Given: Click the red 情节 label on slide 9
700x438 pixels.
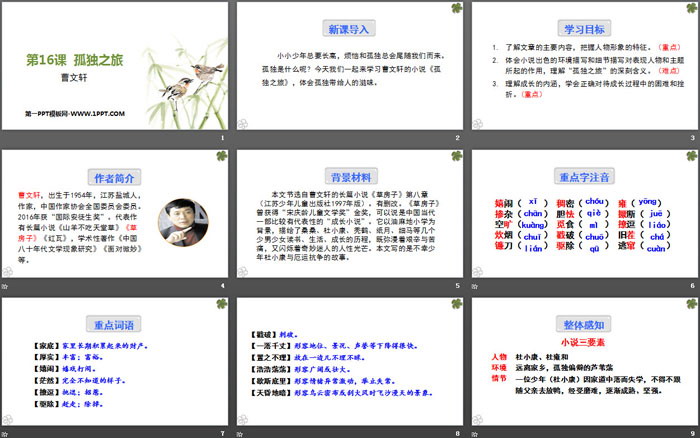Looking at the screenshot, I should click(499, 379).
